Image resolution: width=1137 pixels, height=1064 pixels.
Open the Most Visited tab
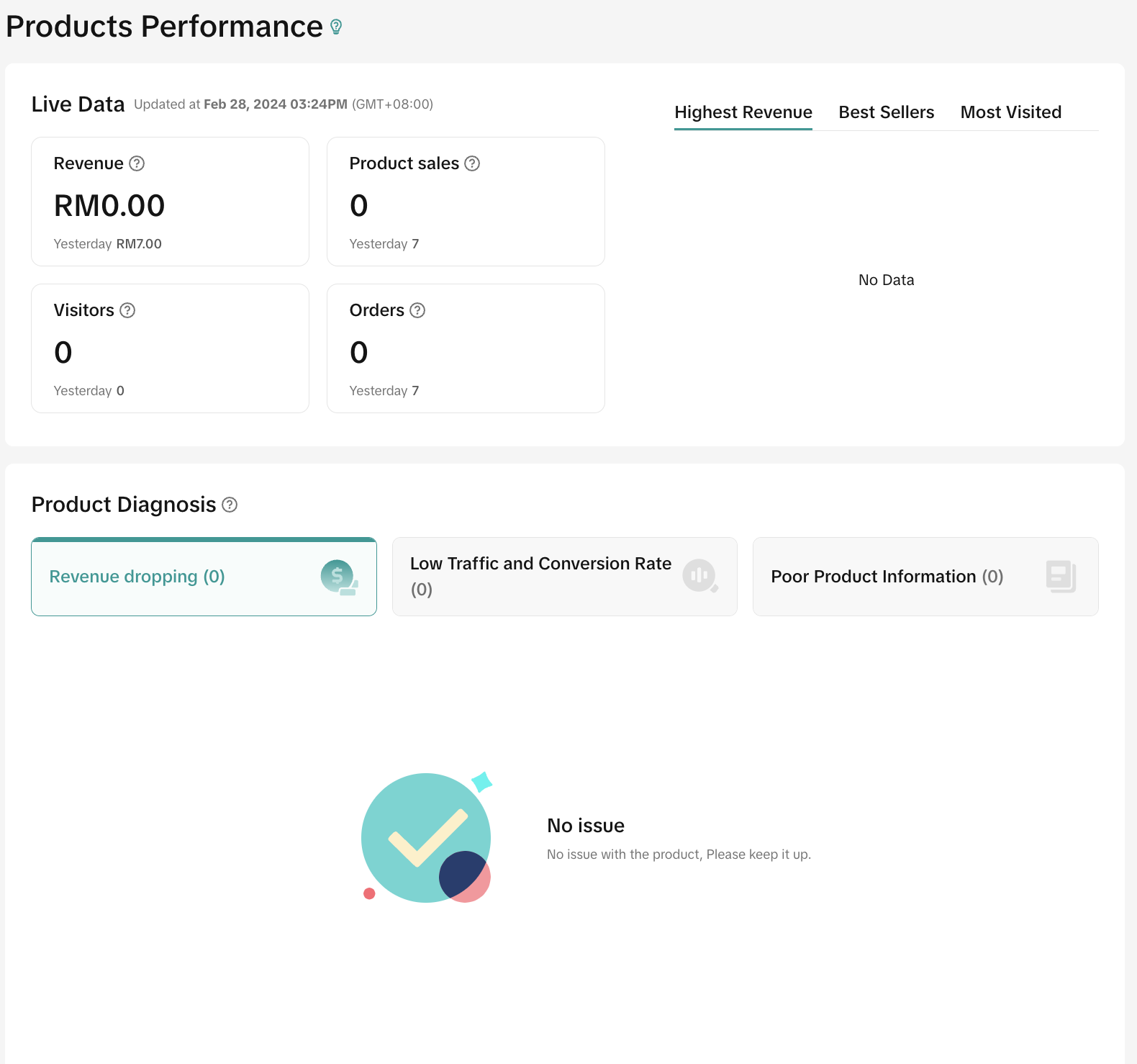(x=1010, y=112)
